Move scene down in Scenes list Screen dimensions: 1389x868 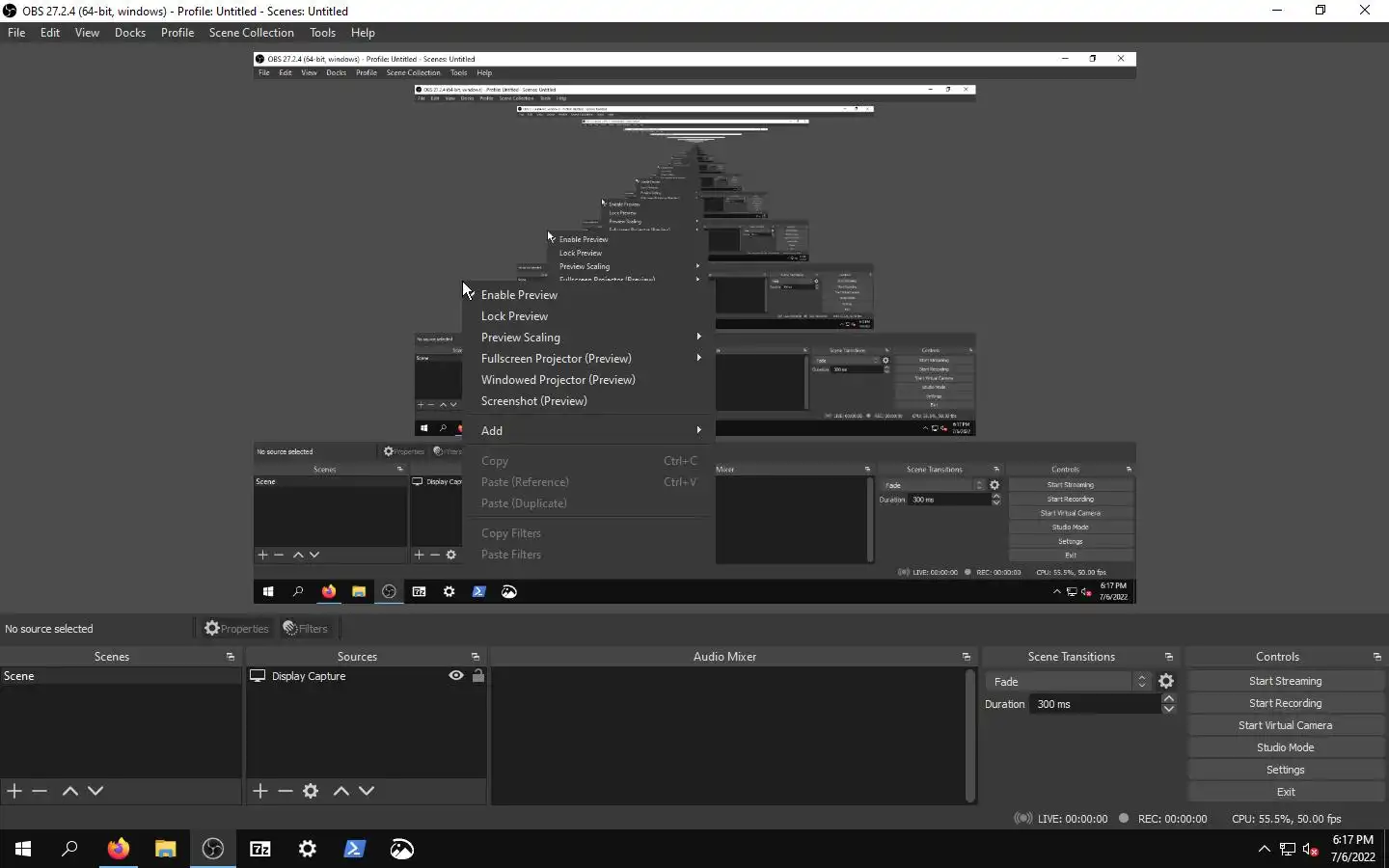[95, 791]
